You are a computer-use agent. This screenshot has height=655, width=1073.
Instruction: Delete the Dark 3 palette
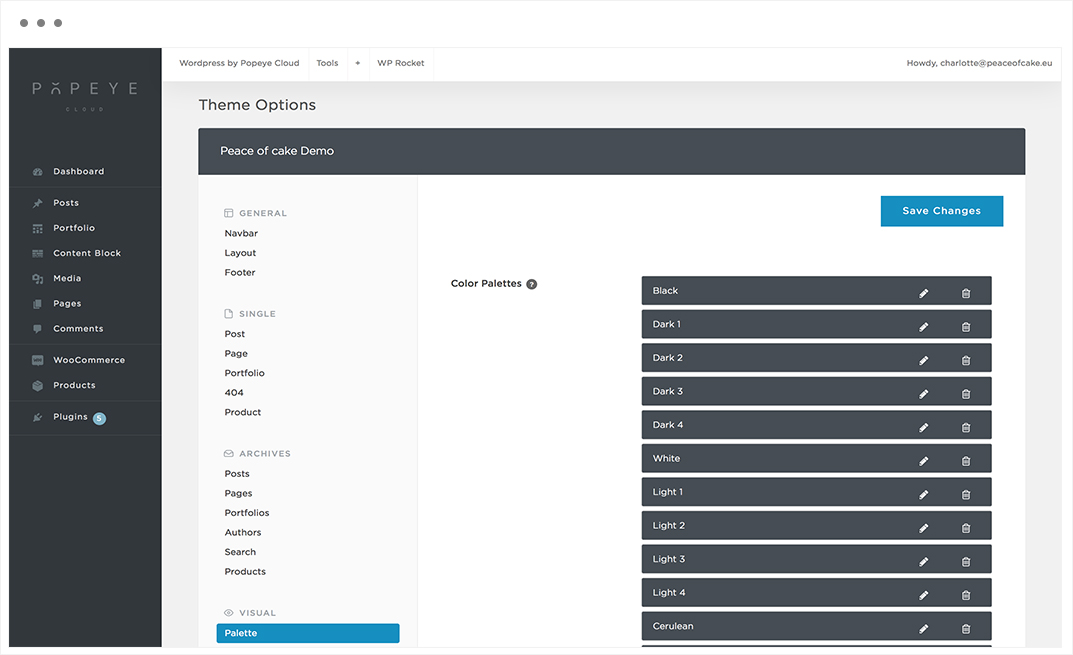point(966,394)
